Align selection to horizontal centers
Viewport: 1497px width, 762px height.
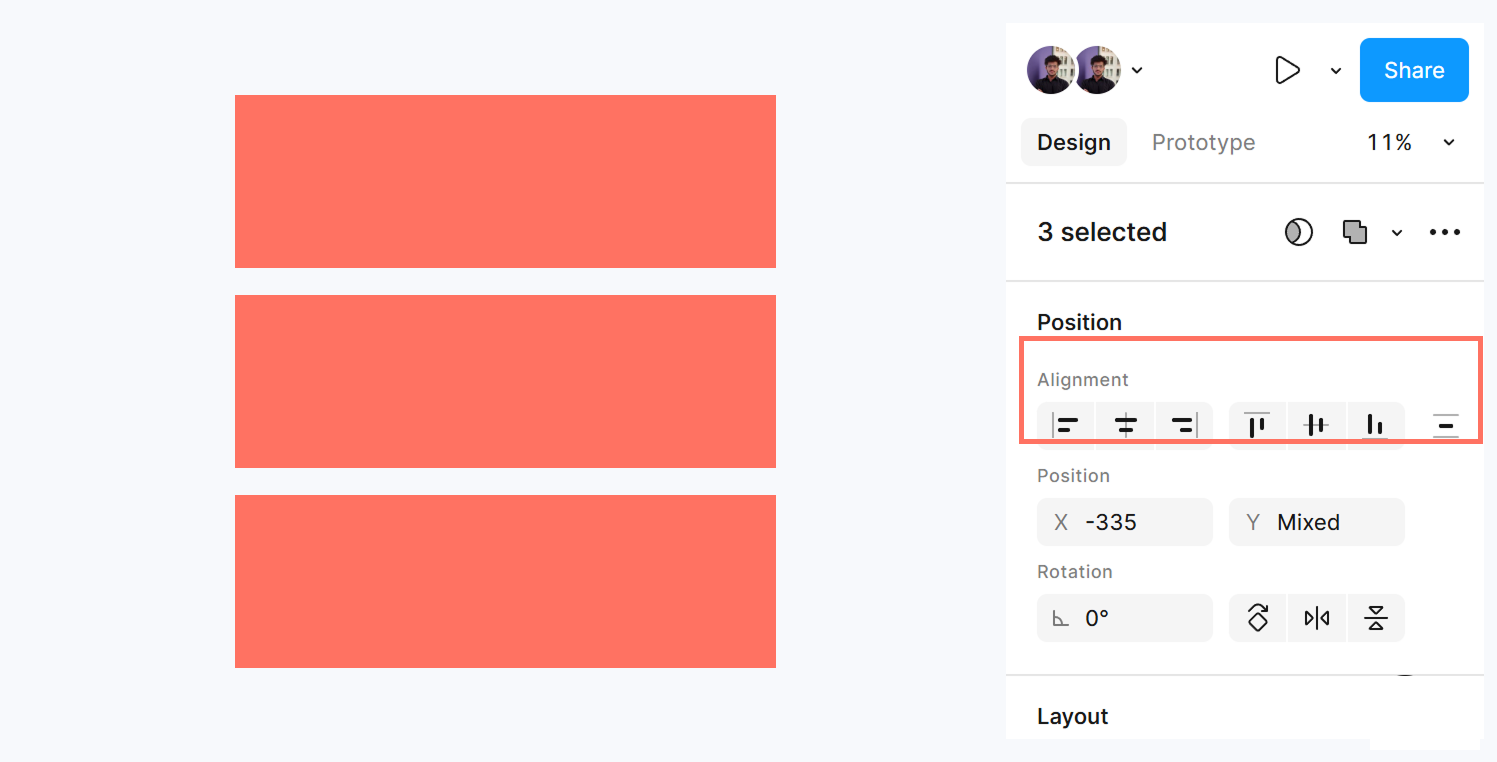(x=1126, y=426)
